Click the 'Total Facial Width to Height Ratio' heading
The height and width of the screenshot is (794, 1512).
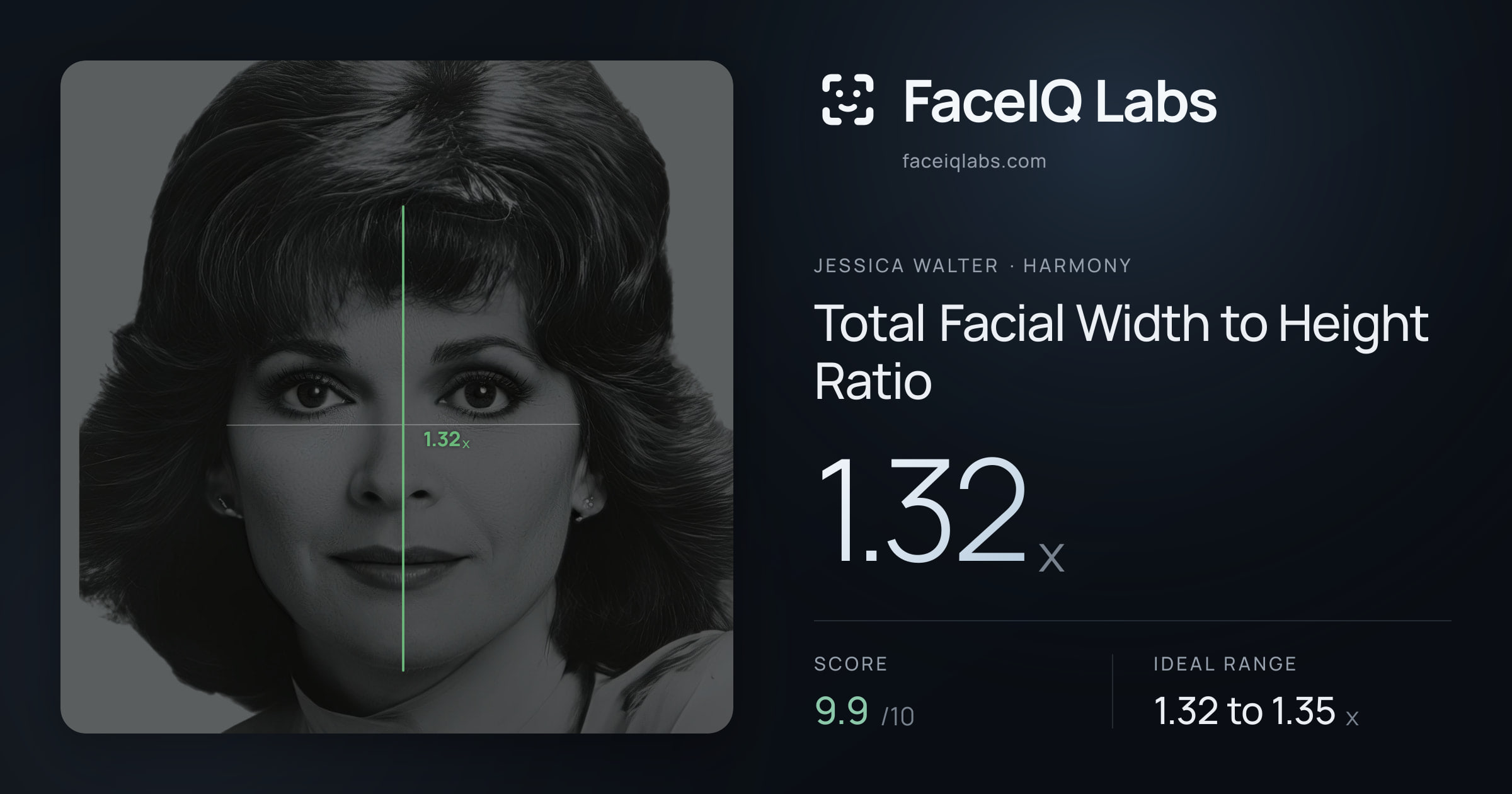pyautogui.click(x=1121, y=352)
